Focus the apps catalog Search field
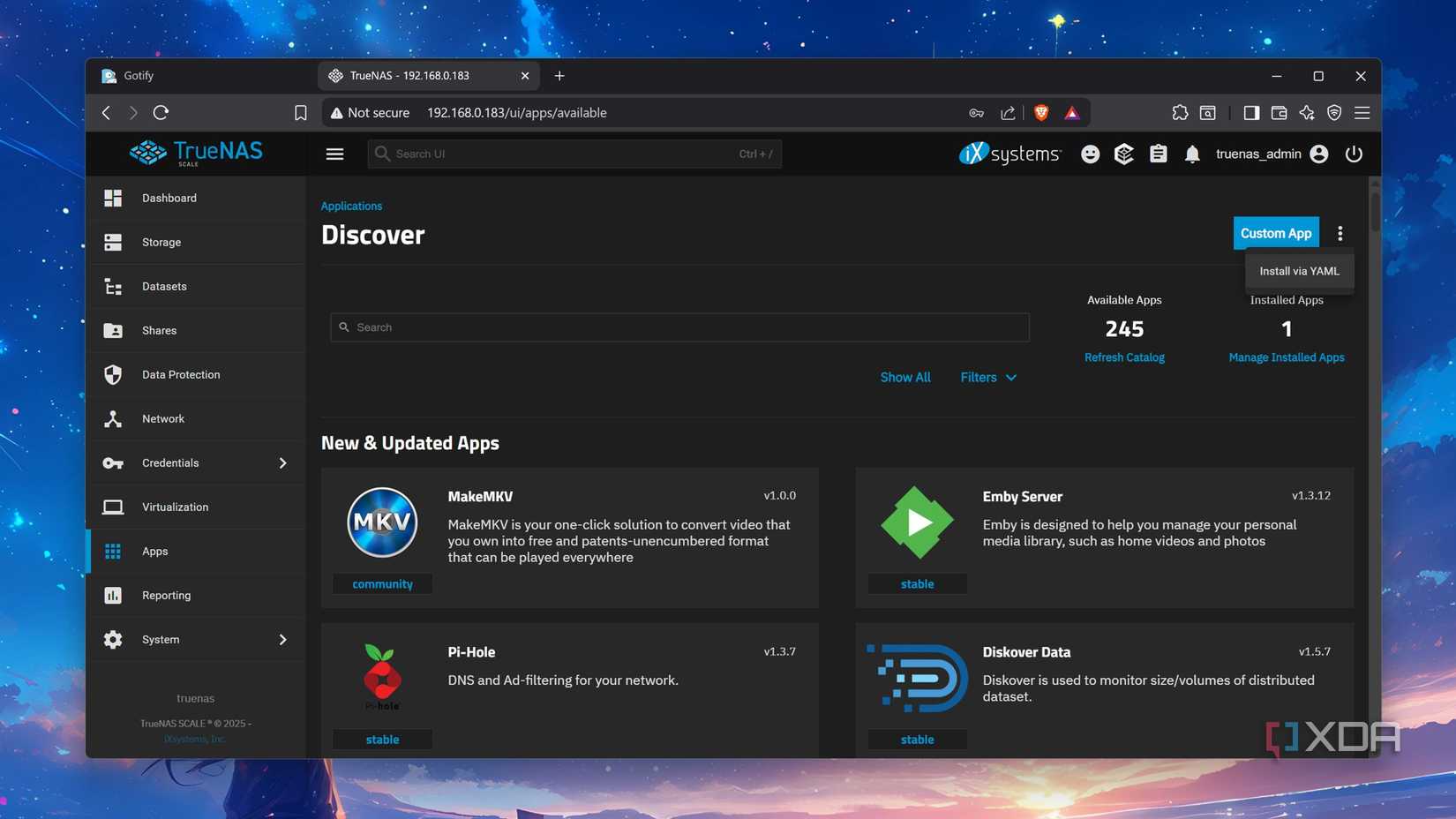1456x819 pixels. (679, 327)
